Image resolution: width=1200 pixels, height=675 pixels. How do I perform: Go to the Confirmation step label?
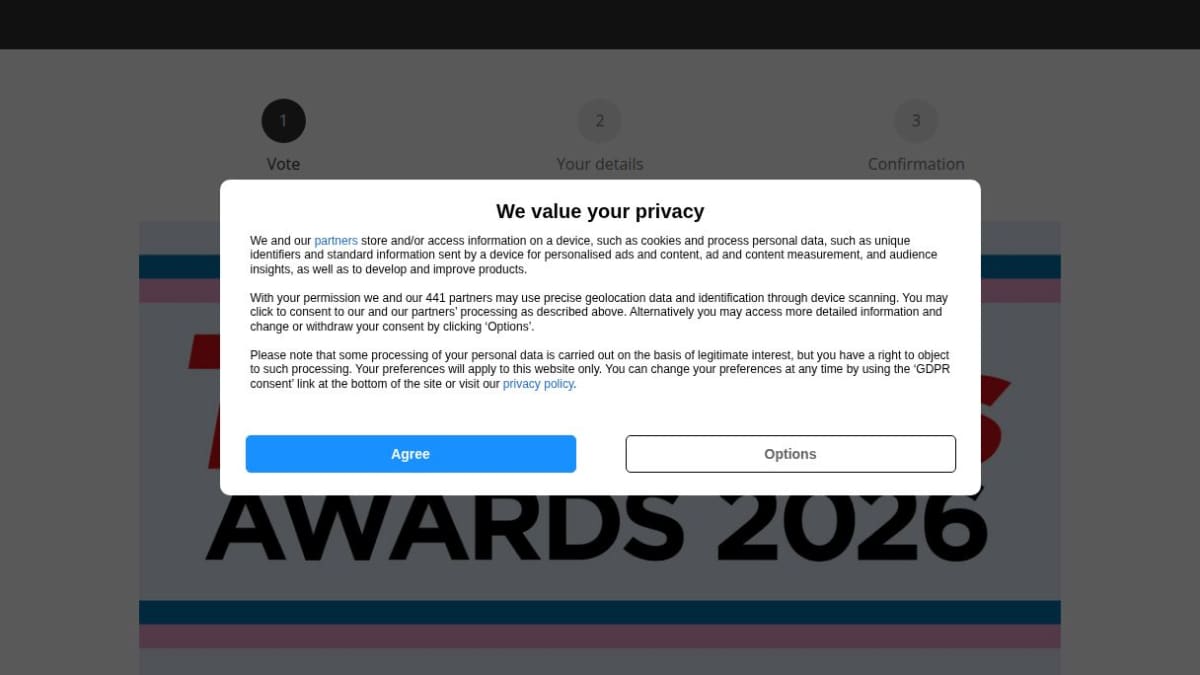tap(916, 164)
